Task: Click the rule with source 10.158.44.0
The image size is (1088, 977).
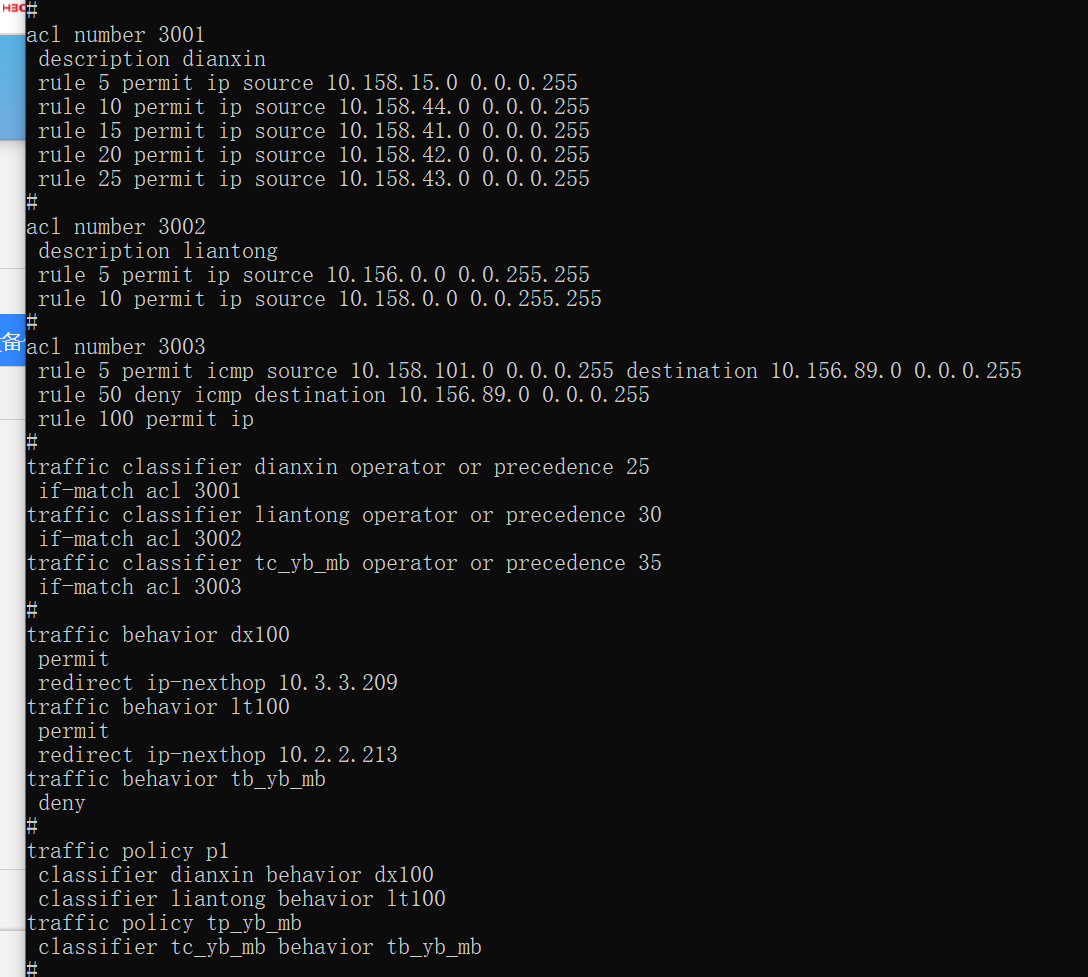Action: (x=313, y=107)
